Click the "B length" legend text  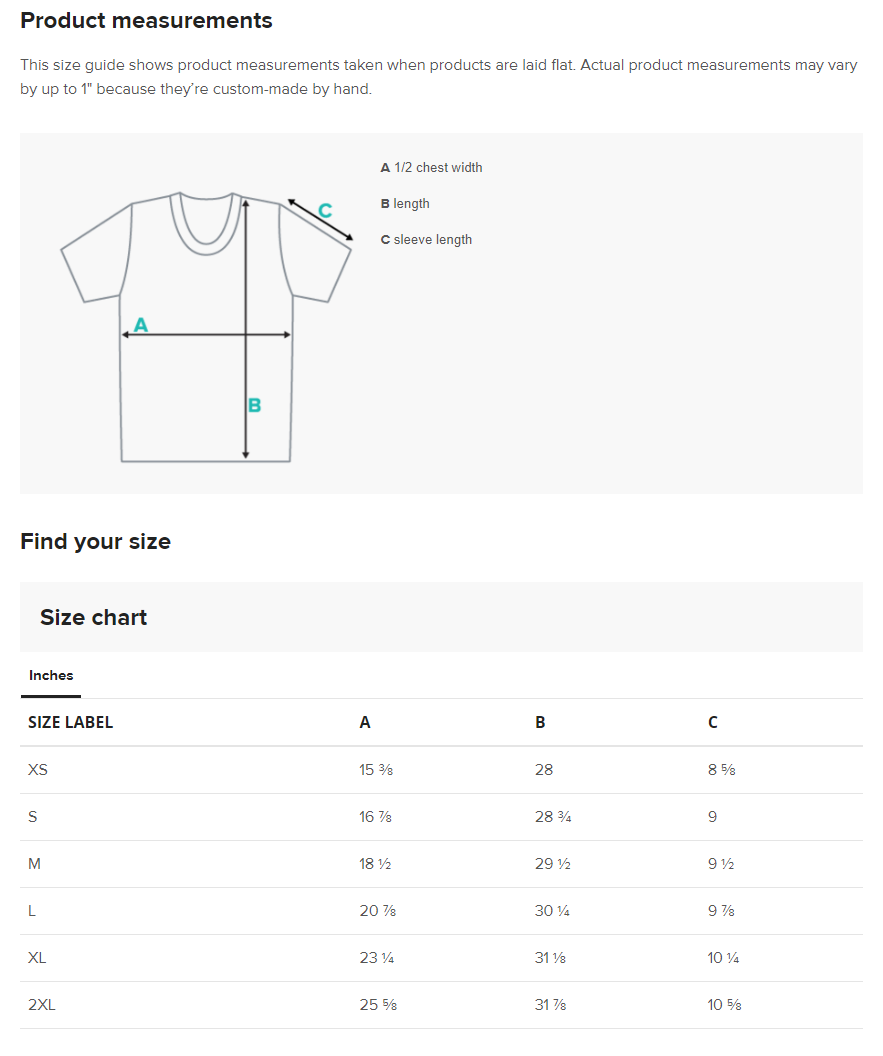tap(405, 204)
